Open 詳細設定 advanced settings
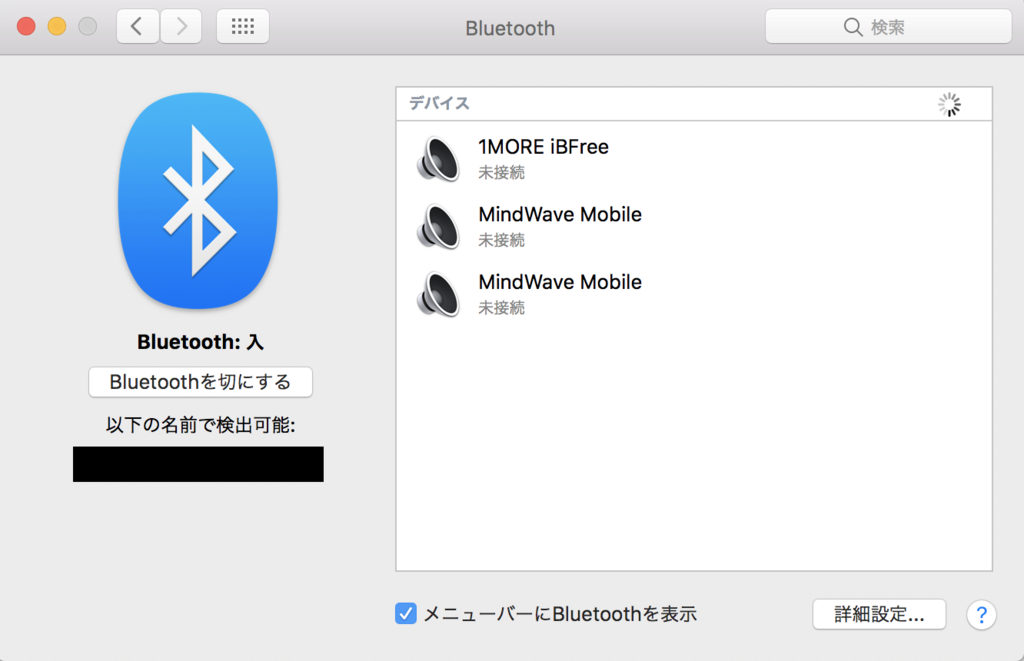This screenshot has height=661, width=1024. 879,614
